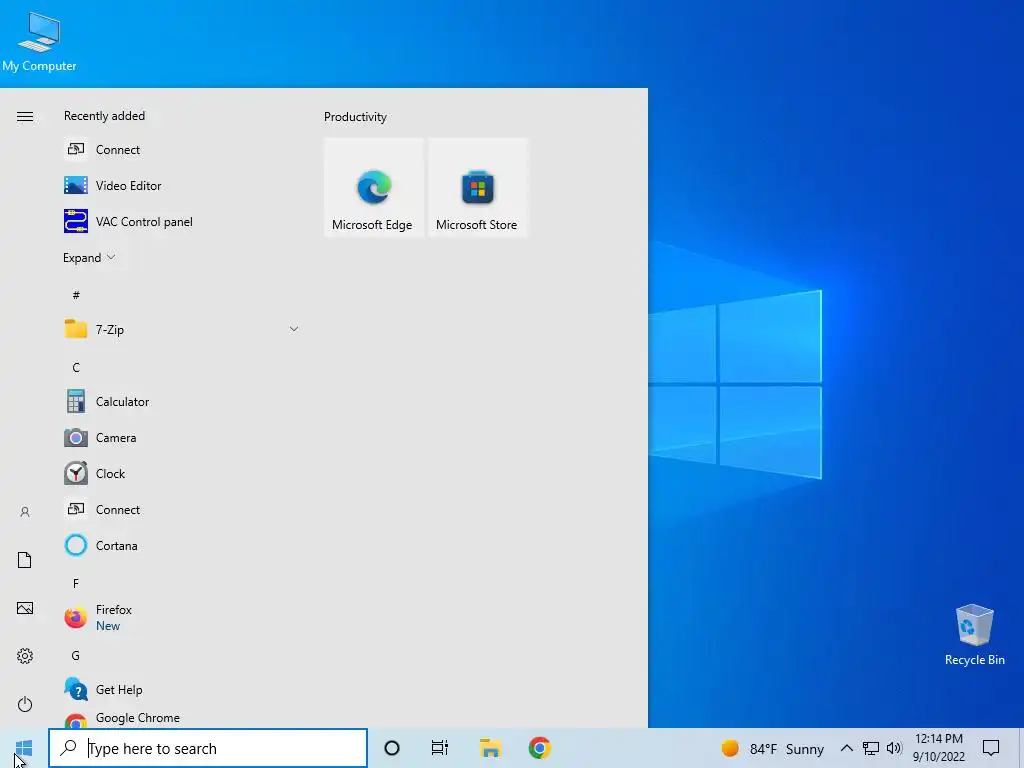Click the taskbar search box
The image size is (1024, 768).
pos(208,748)
